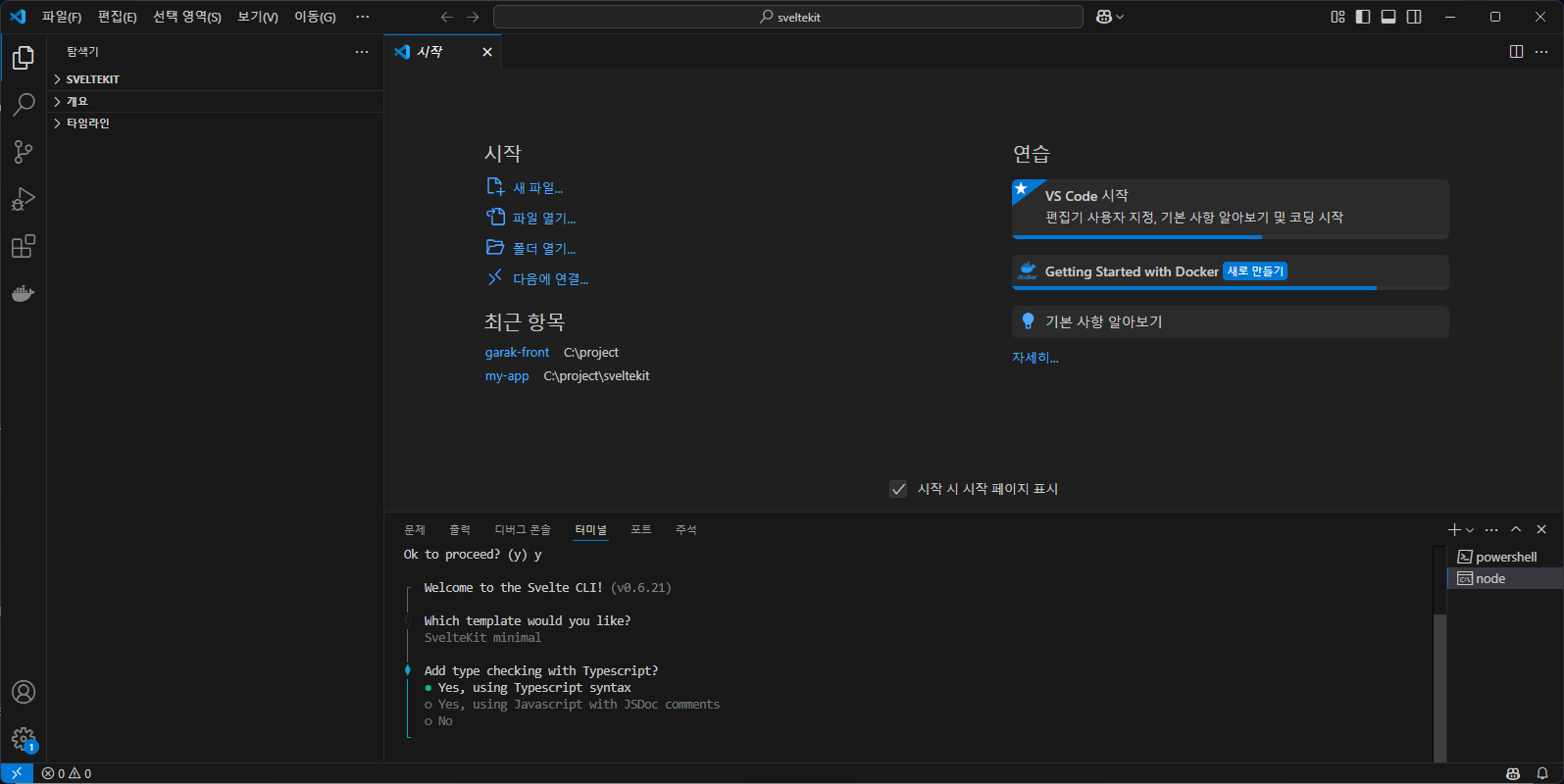1564x784 pixels.
Task: Open the Extensions view
Action: (24, 246)
